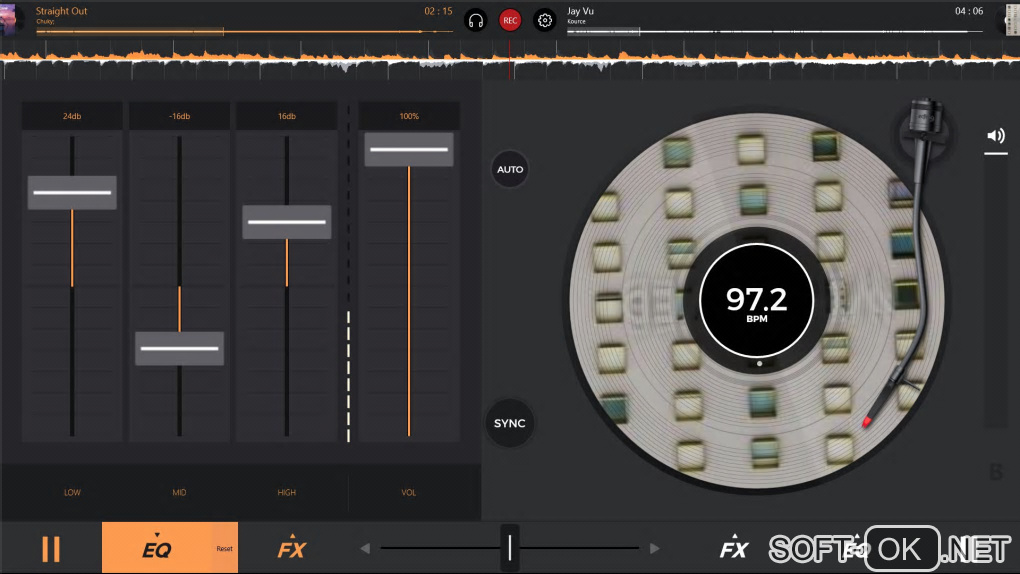Viewport: 1020px width, 574px height.
Task: Click the LOW EQ slider handle
Action: pyautogui.click(x=72, y=192)
